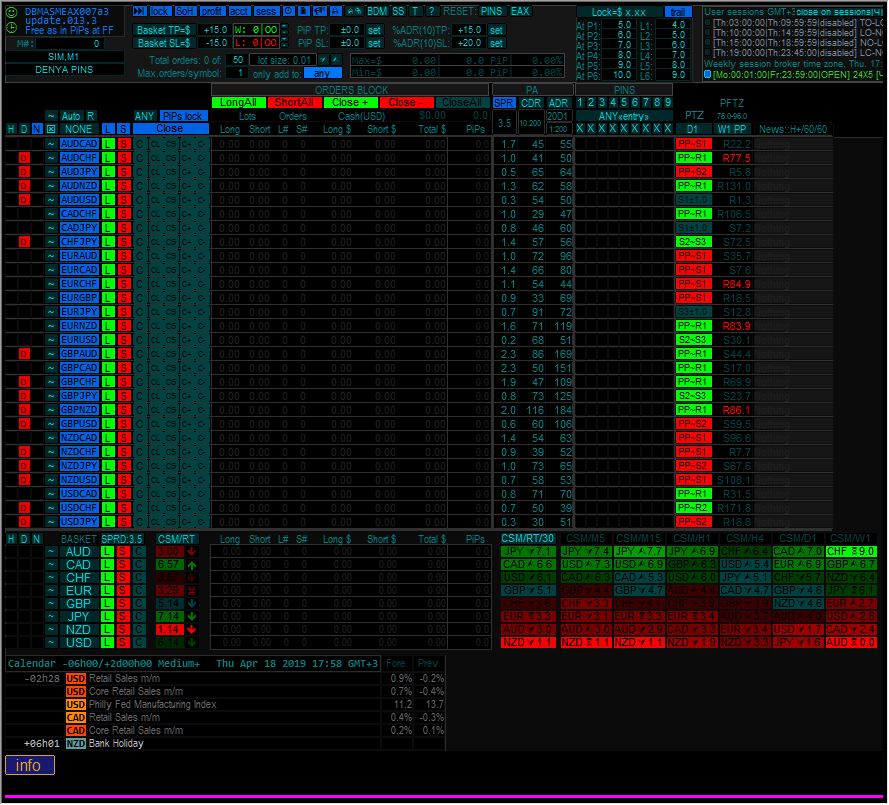Click the red S on USD basket row
The height and width of the screenshot is (805, 889).
123,643
